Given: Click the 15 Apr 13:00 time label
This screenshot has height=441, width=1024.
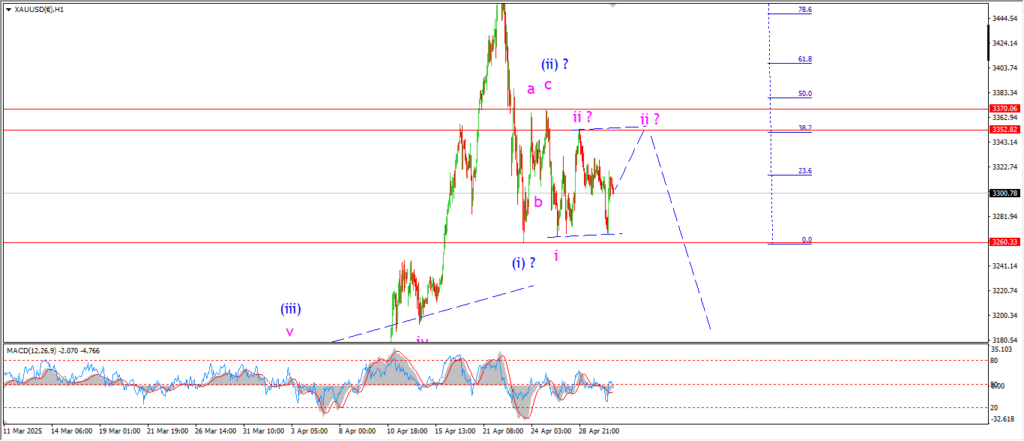Looking at the screenshot, I should [456, 432].
